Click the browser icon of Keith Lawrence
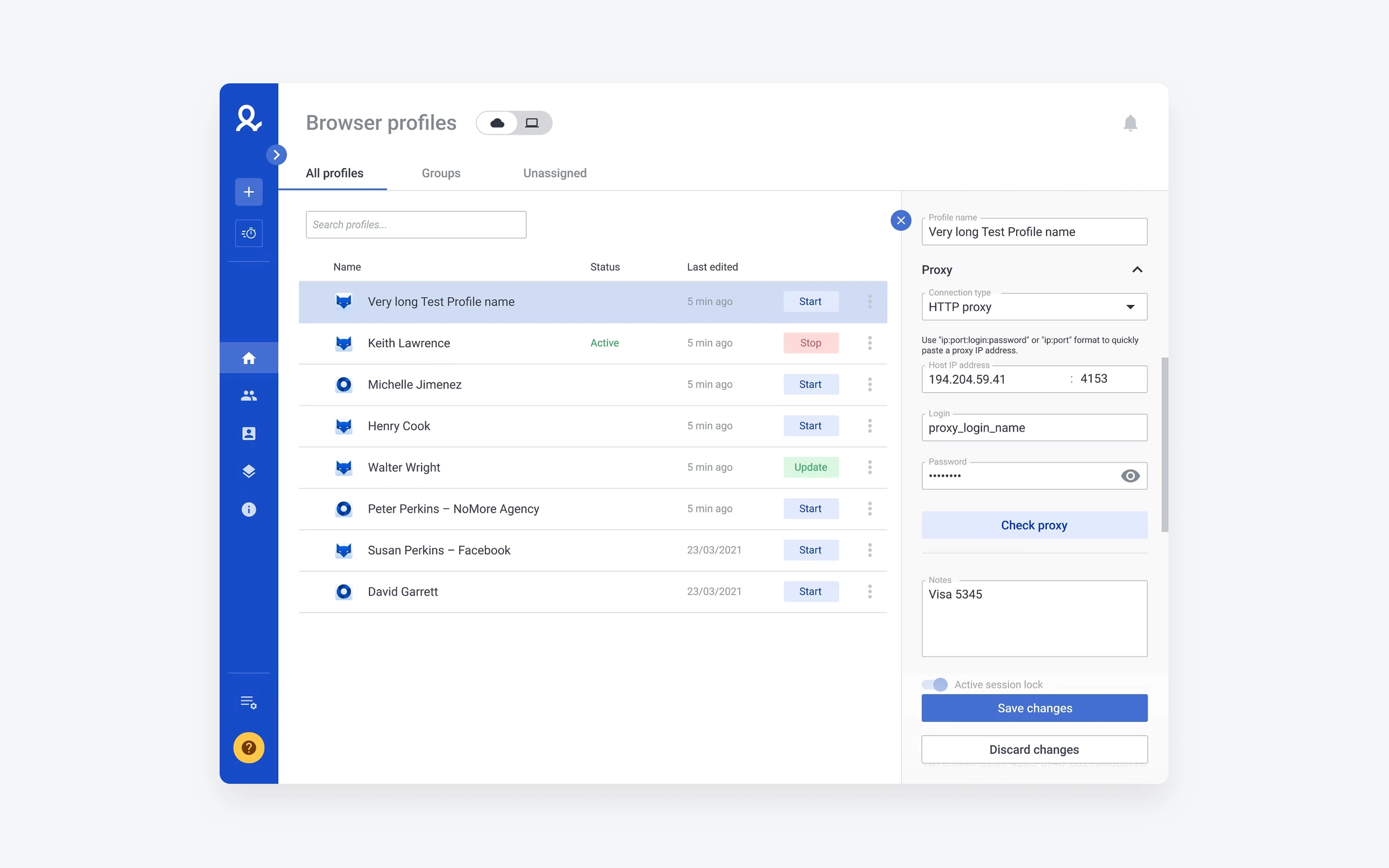Image resolution: width=1389 pixels, height=868 pixels. [x=343, y=343]
